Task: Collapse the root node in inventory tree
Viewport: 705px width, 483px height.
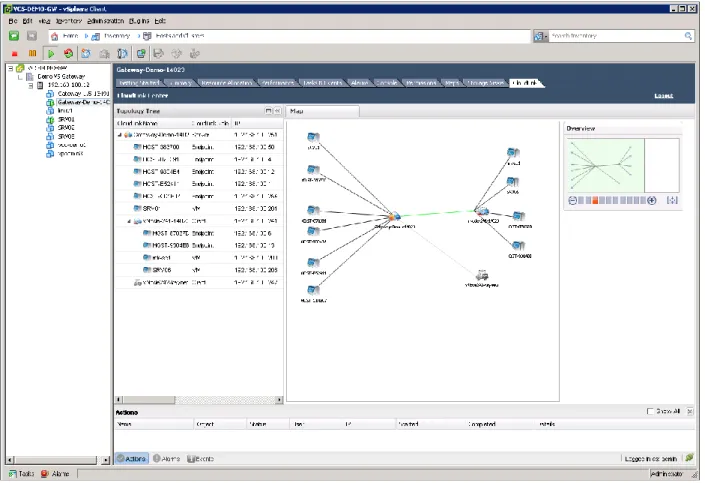Action: (10, 68)
